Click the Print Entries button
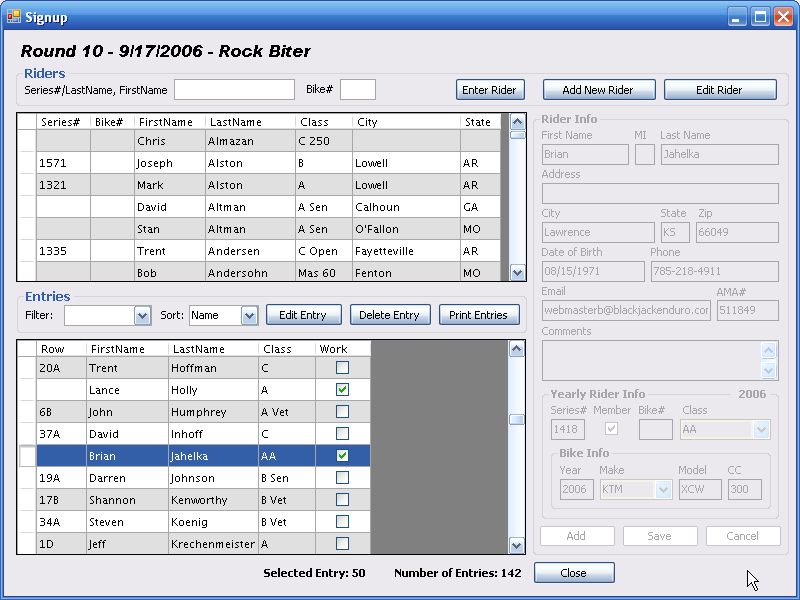Viewport: 800px width, 600px height. pos(479,315)
